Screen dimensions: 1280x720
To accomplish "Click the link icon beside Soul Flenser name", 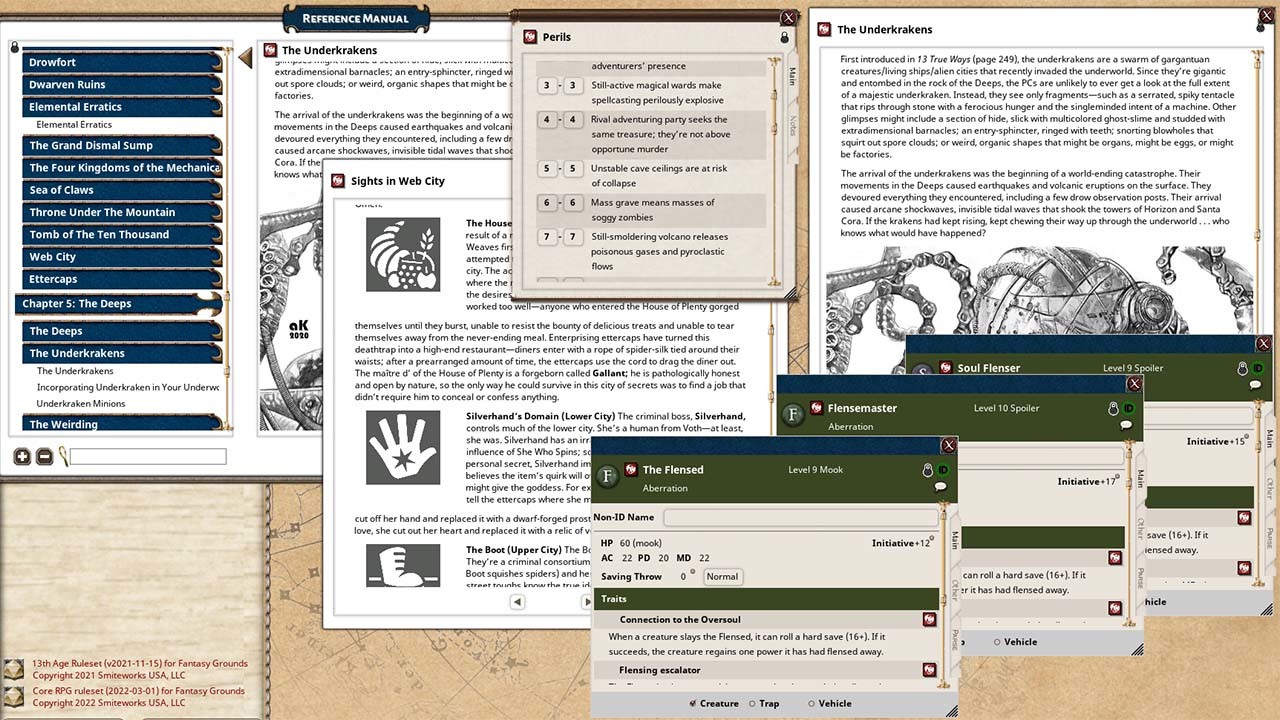I will coord(945,368).
